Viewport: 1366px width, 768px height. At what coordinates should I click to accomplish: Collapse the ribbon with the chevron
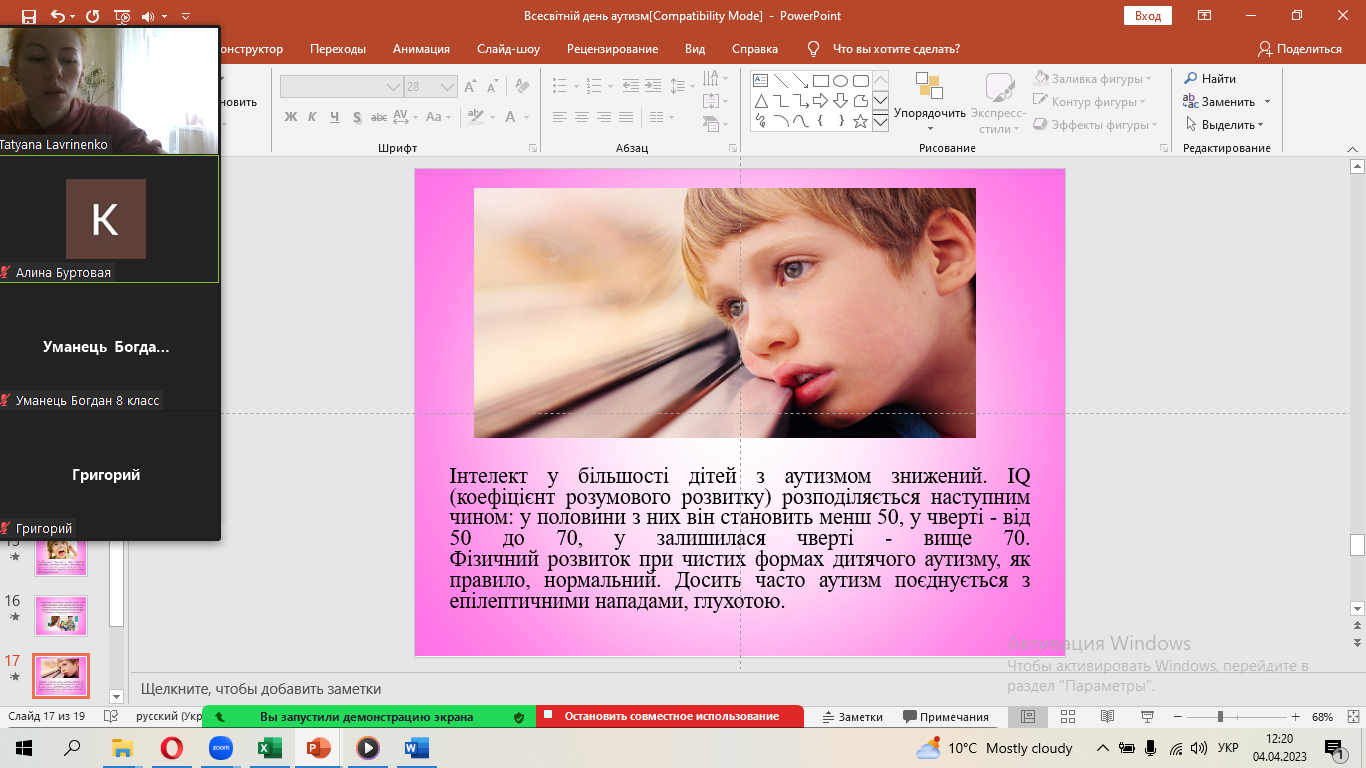1351,148
